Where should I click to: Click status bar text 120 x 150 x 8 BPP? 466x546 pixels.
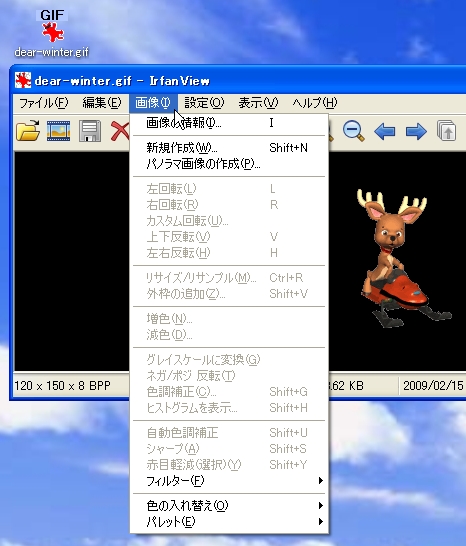point(62,386)
